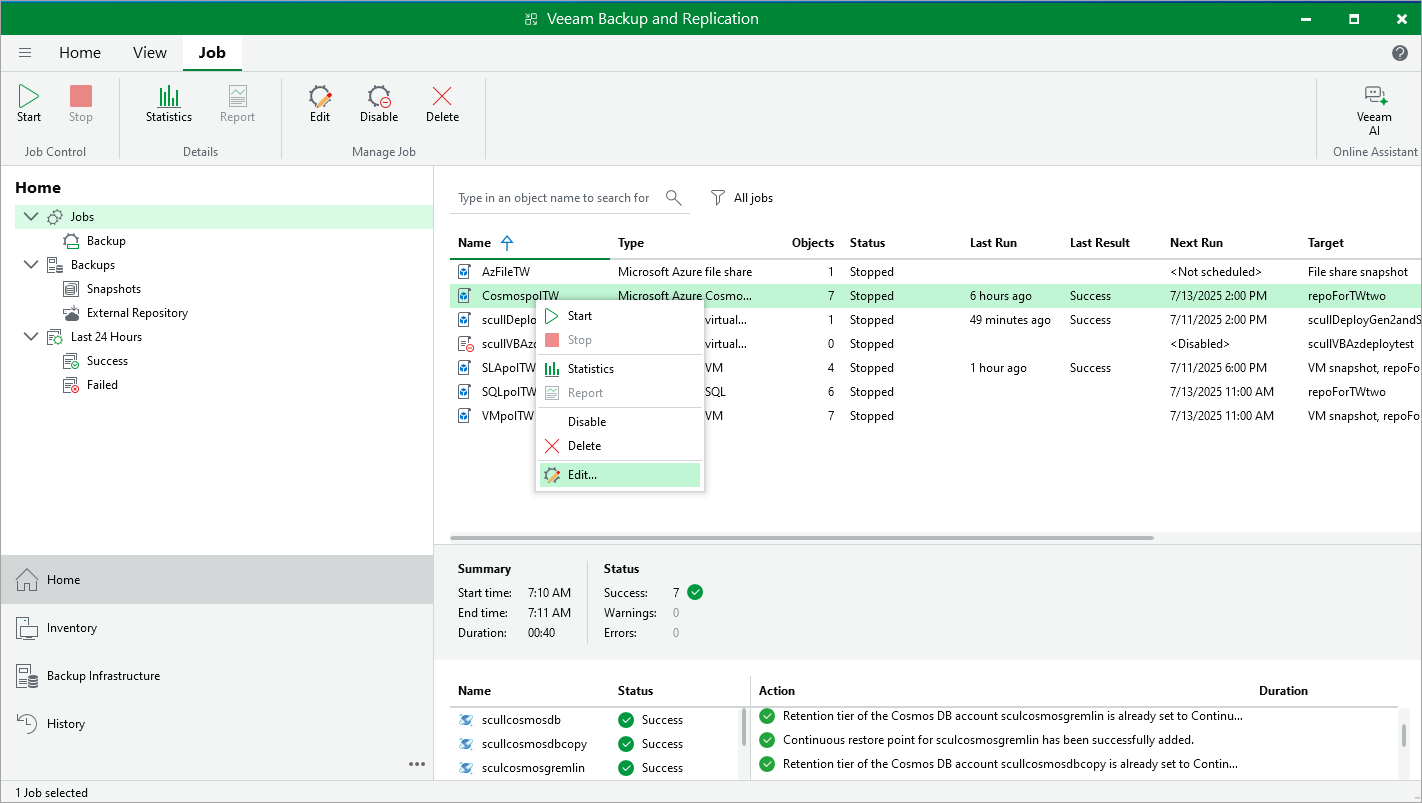
Task: Sort jobs by Target column
Action: [1326, 243]
